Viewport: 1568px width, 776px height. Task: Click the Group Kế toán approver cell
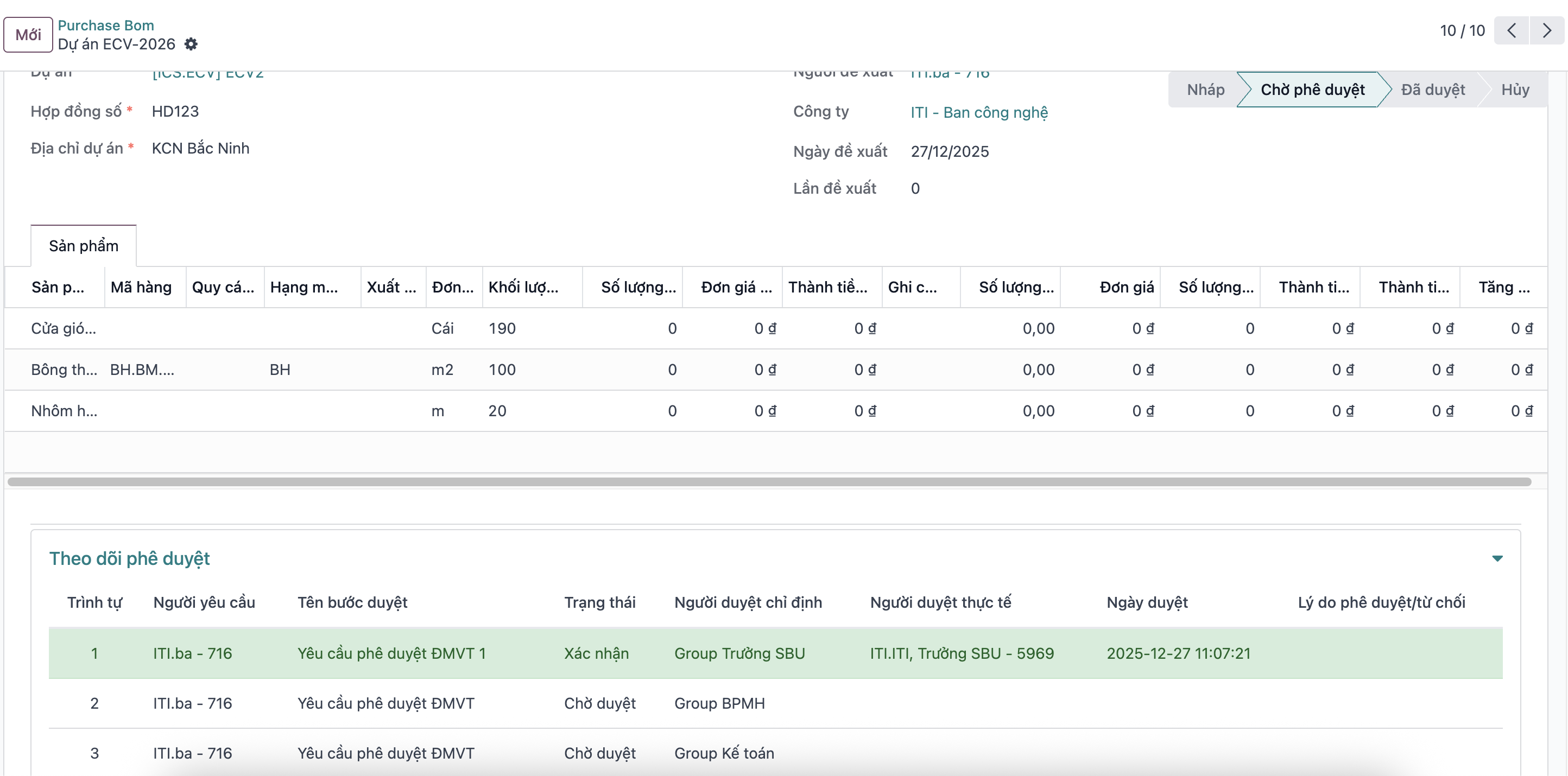724,753
